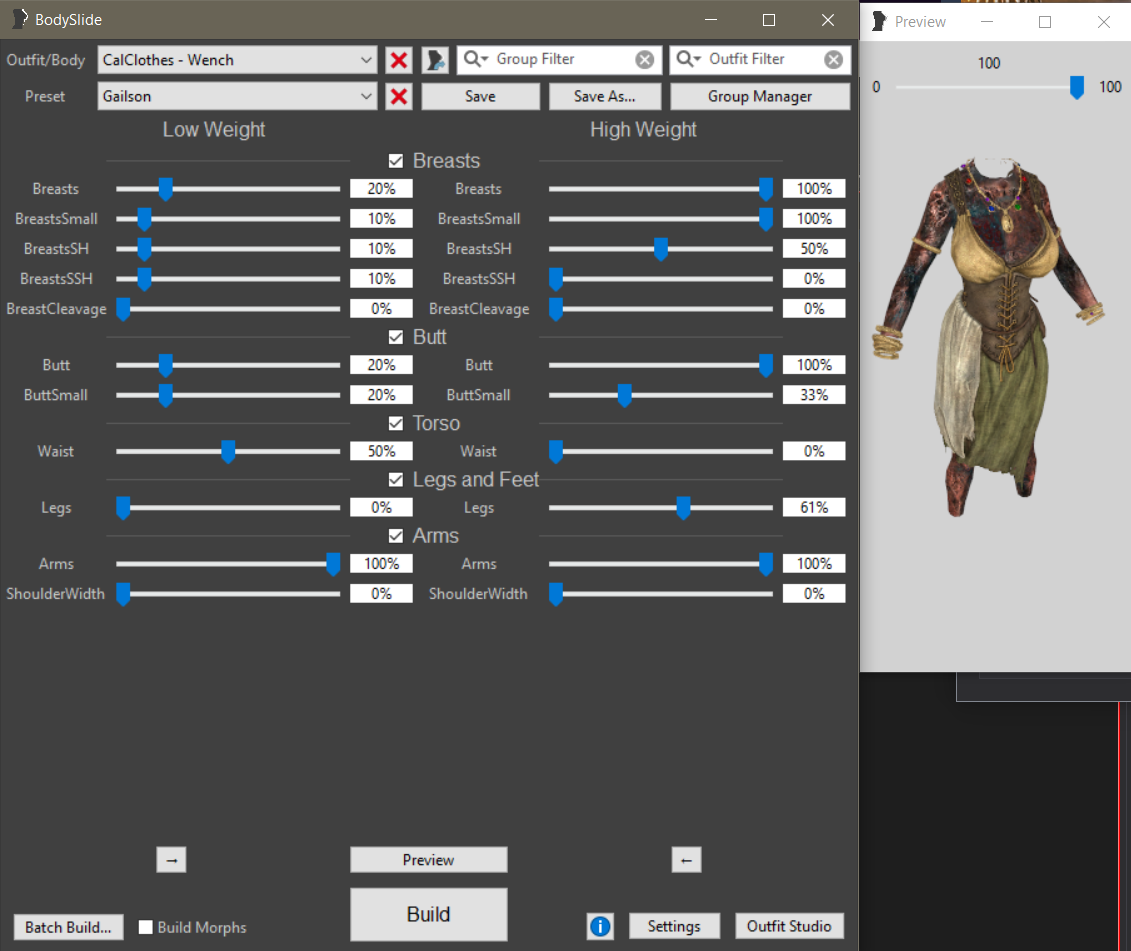1131x951 pixels.
Task: Click the low weight Waist slider handle
Action: 228,452
